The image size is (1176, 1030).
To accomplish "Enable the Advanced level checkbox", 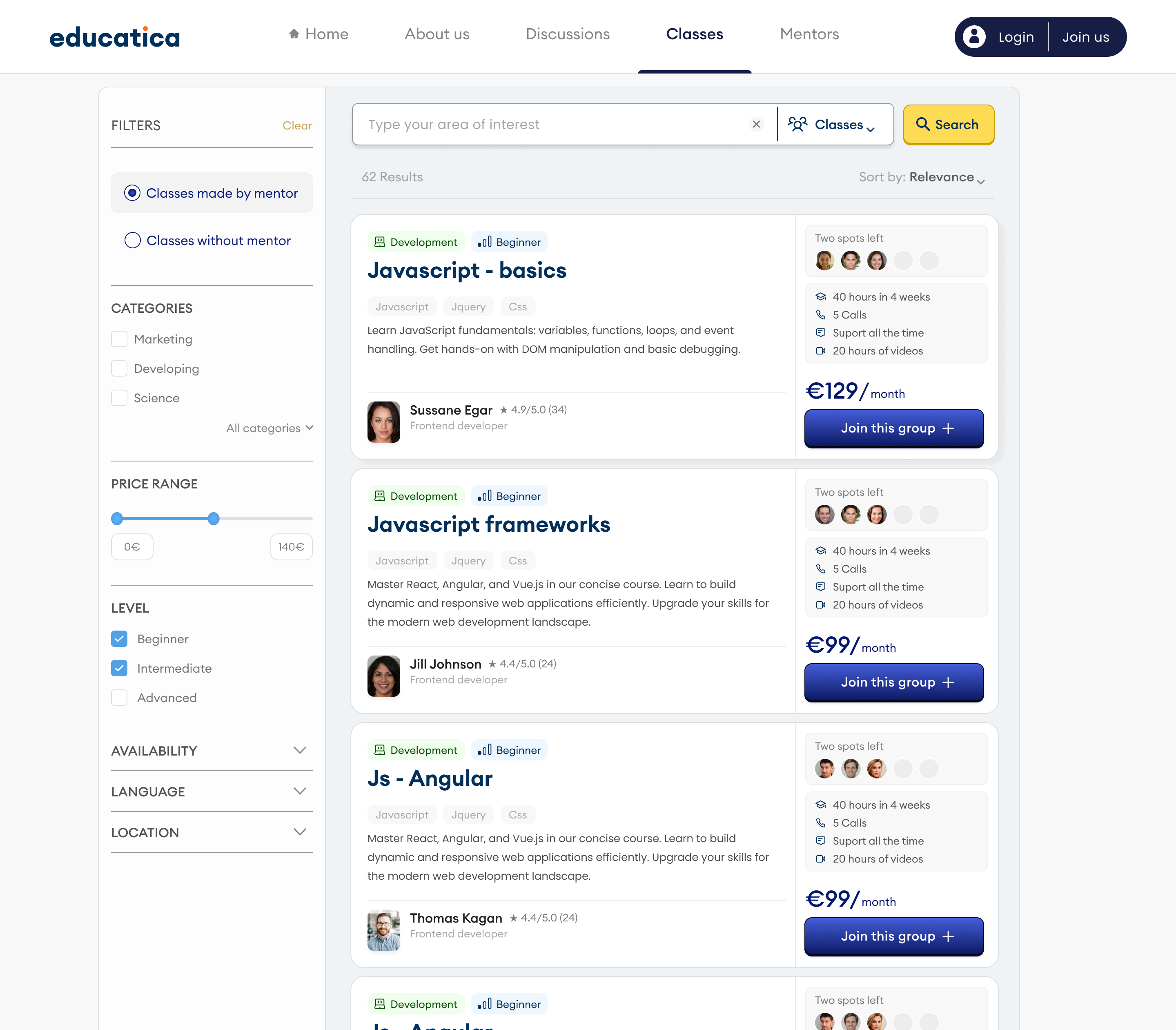I will 119,698.
